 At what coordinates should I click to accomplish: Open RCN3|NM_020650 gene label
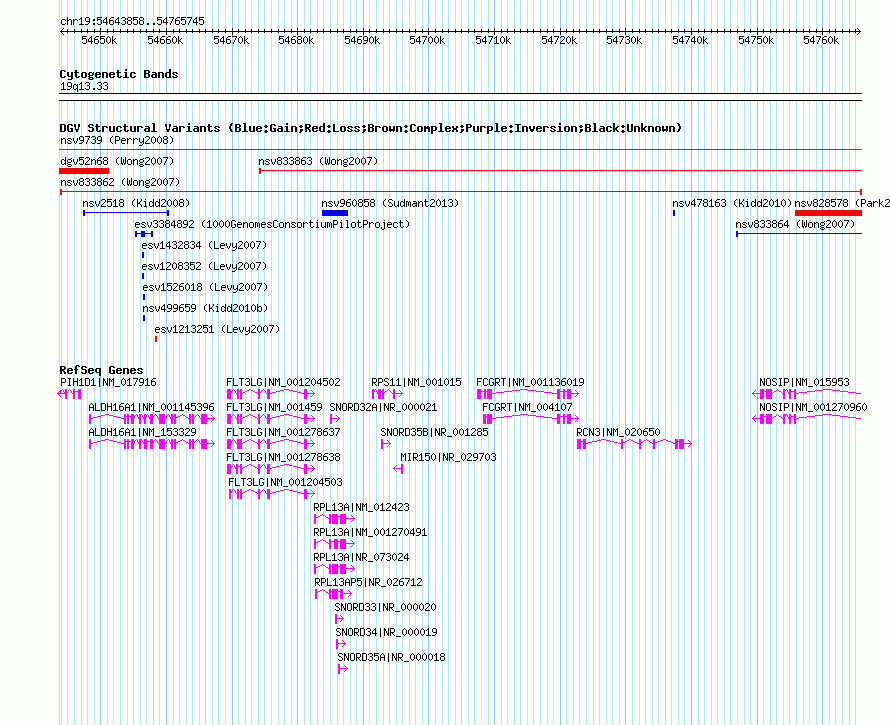tap(618, 433)
